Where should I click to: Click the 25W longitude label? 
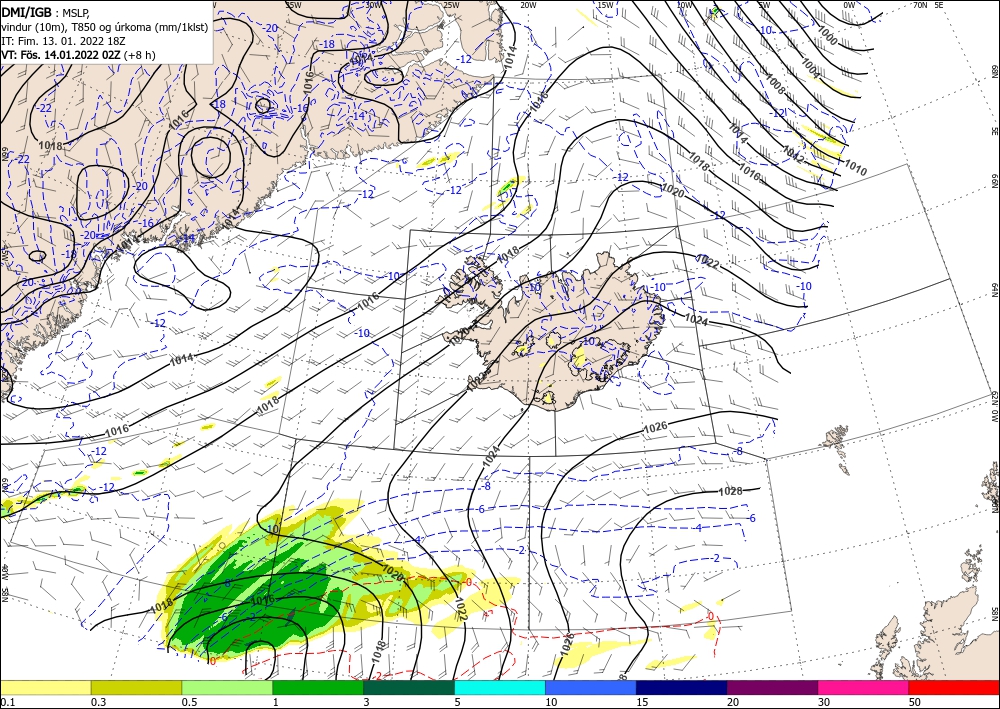tap(451, 5)
